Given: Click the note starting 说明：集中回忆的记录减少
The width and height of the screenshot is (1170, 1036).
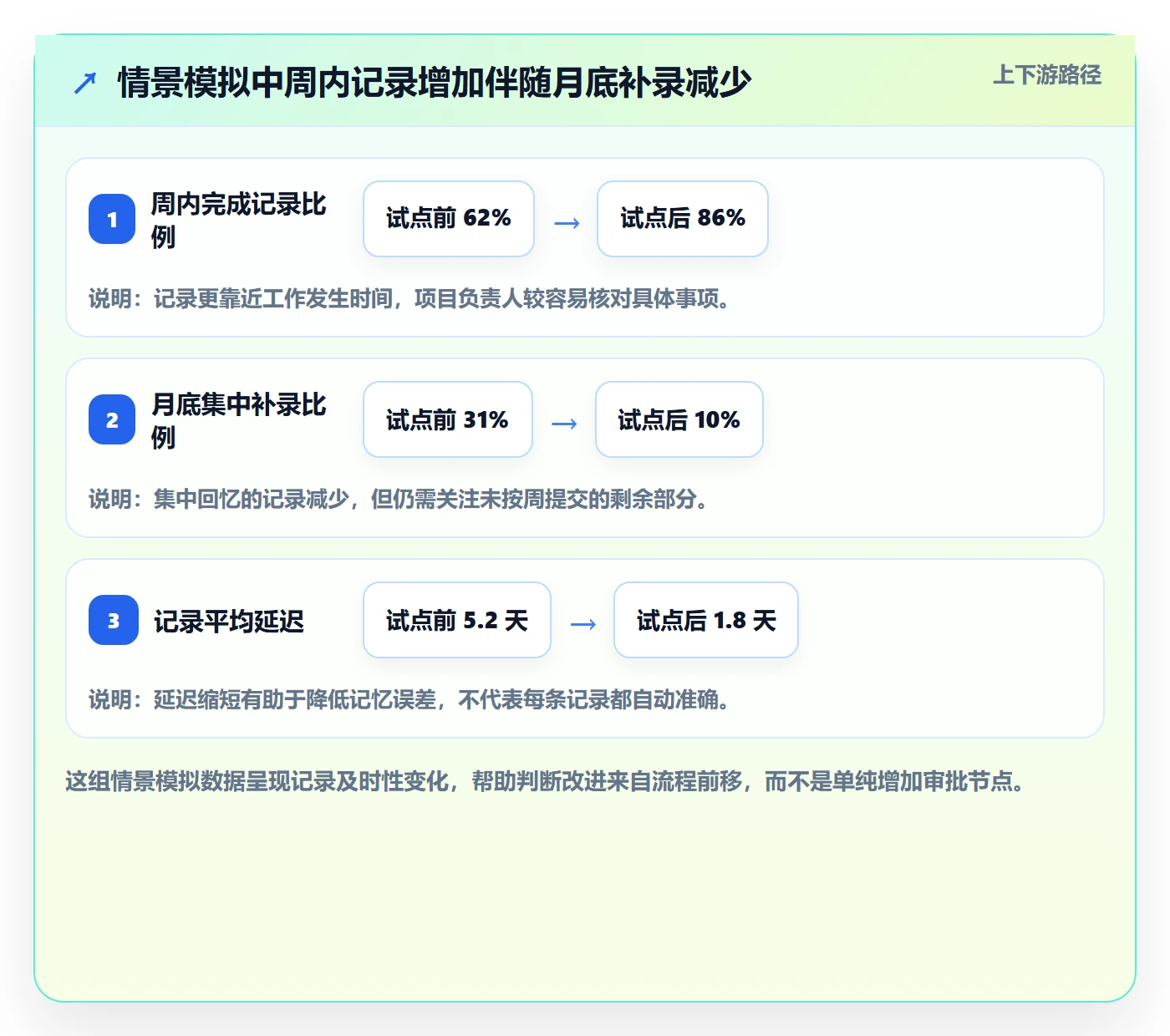Looking at the screenshot, I should click(x=399, y=499).
